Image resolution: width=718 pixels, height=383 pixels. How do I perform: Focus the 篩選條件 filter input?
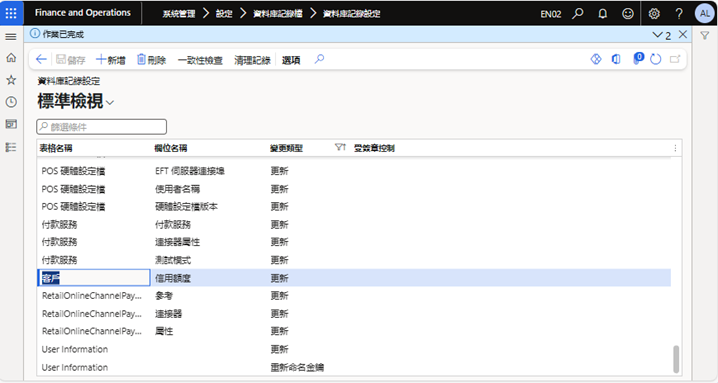tap(102, 126)
